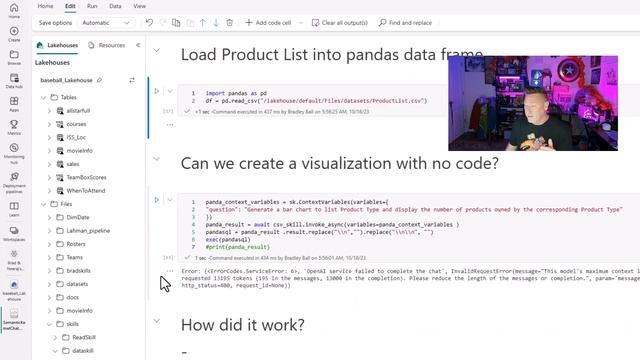Viewport: 640px width, 360px height.
Task: Open the Create icon in left rail
Action: pos(14,34)
